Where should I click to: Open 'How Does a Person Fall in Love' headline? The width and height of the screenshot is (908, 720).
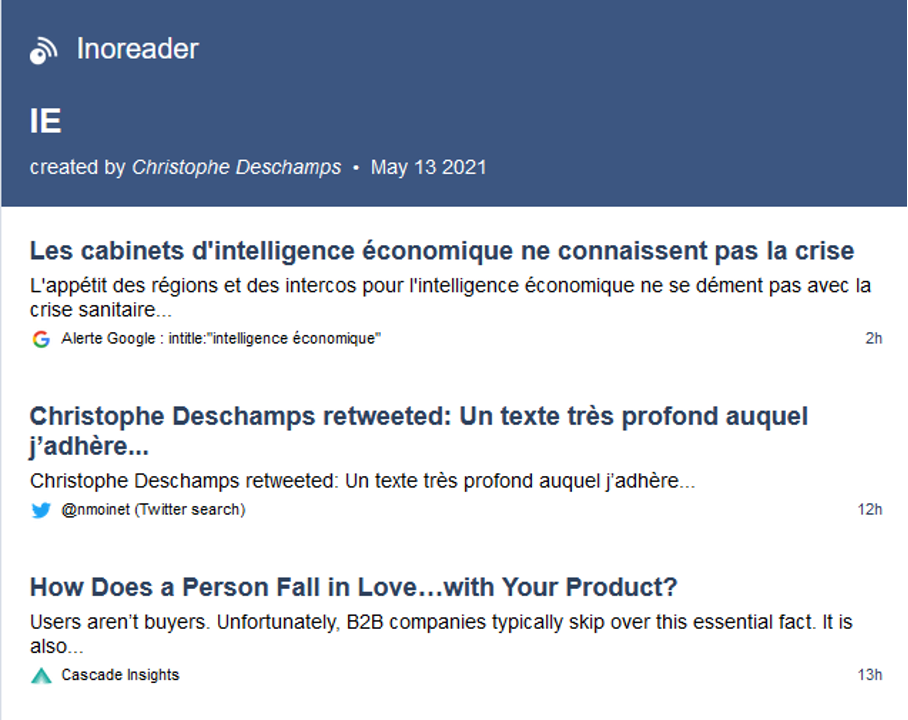coord(353,587)
